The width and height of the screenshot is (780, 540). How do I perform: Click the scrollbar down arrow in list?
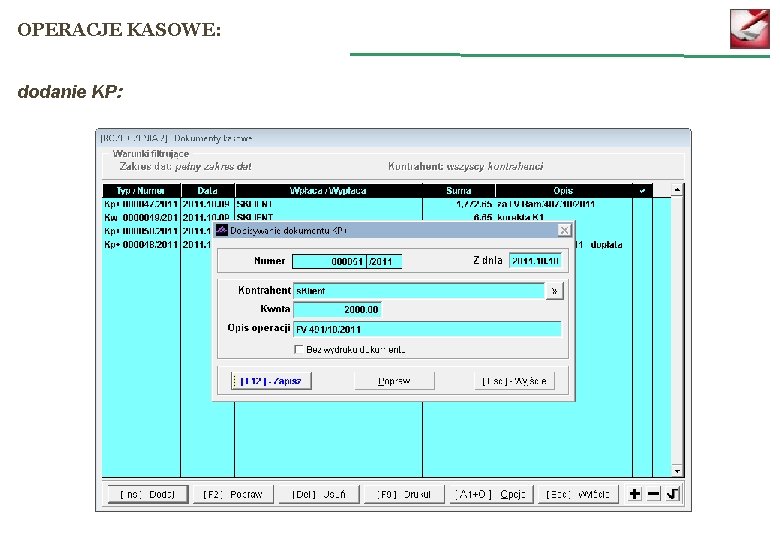click(x=677, y=470)
